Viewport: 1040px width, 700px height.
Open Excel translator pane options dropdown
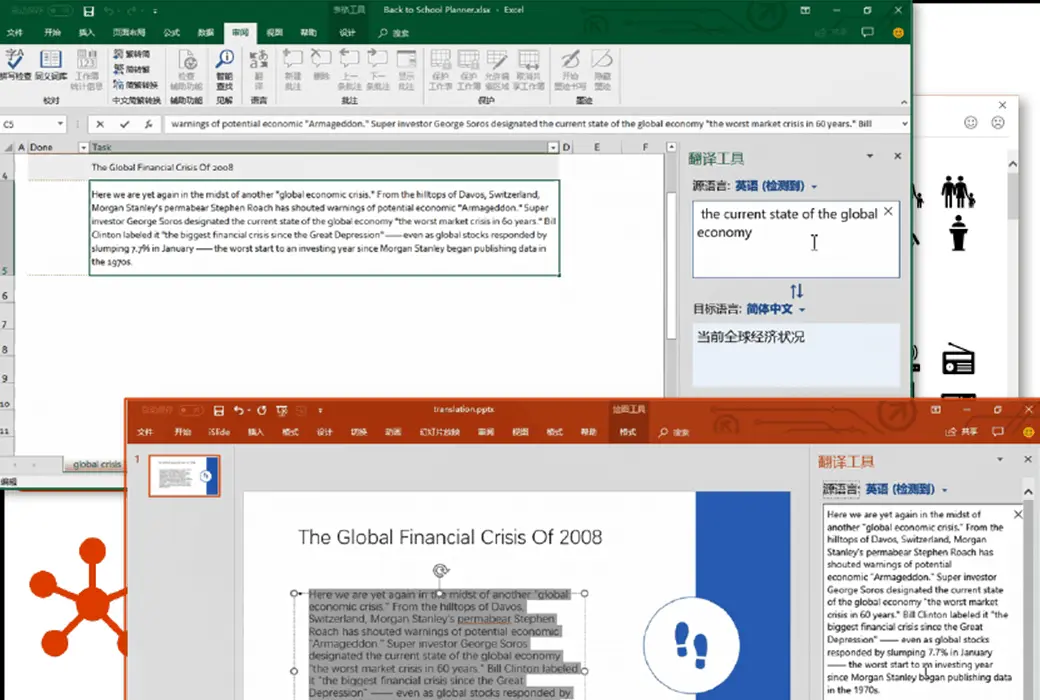coord(870,157)
